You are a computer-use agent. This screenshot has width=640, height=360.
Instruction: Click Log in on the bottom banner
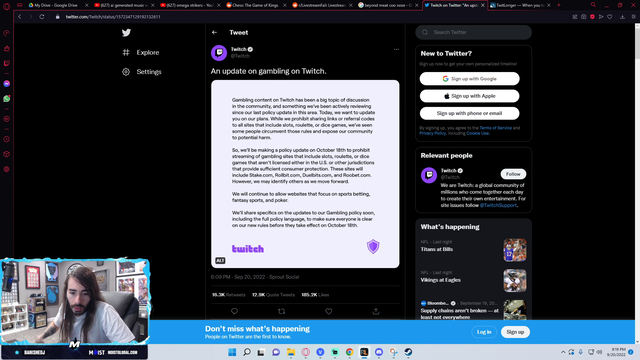pos(484,332)
